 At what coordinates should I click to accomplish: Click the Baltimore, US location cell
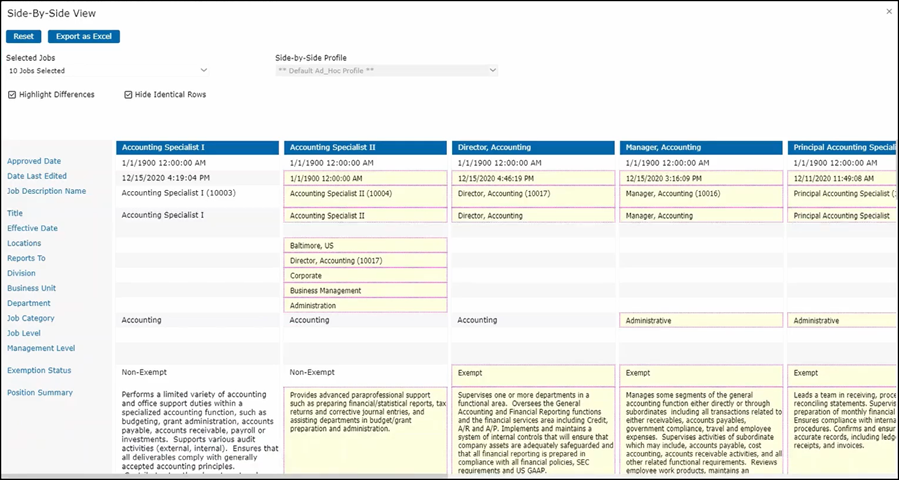point(365,246)
